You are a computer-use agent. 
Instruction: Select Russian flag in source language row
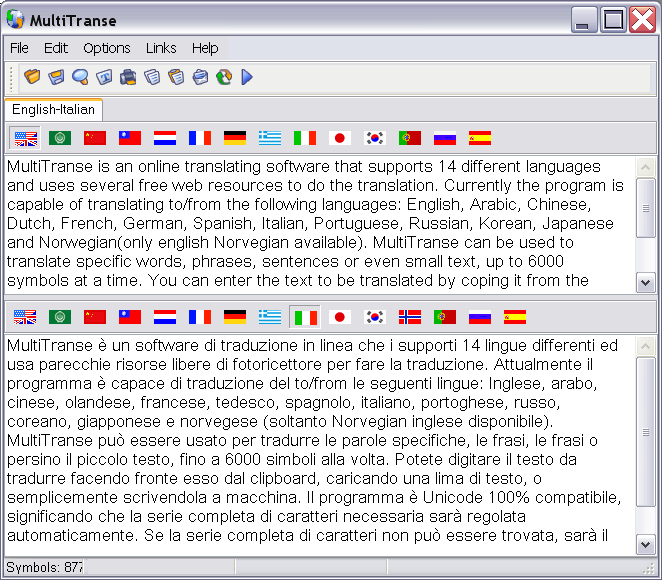tap(445, 138)
